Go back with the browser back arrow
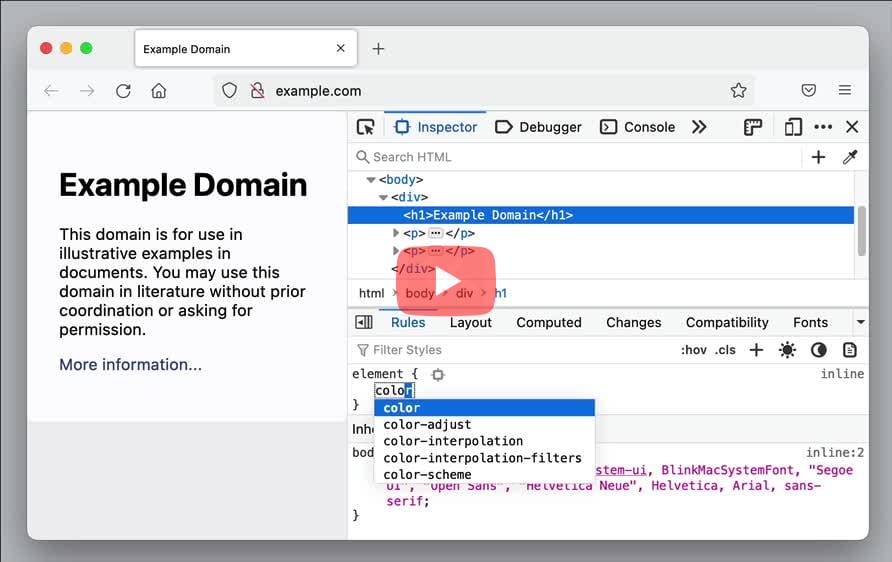The image size is (892, 562). pos(51,90)
